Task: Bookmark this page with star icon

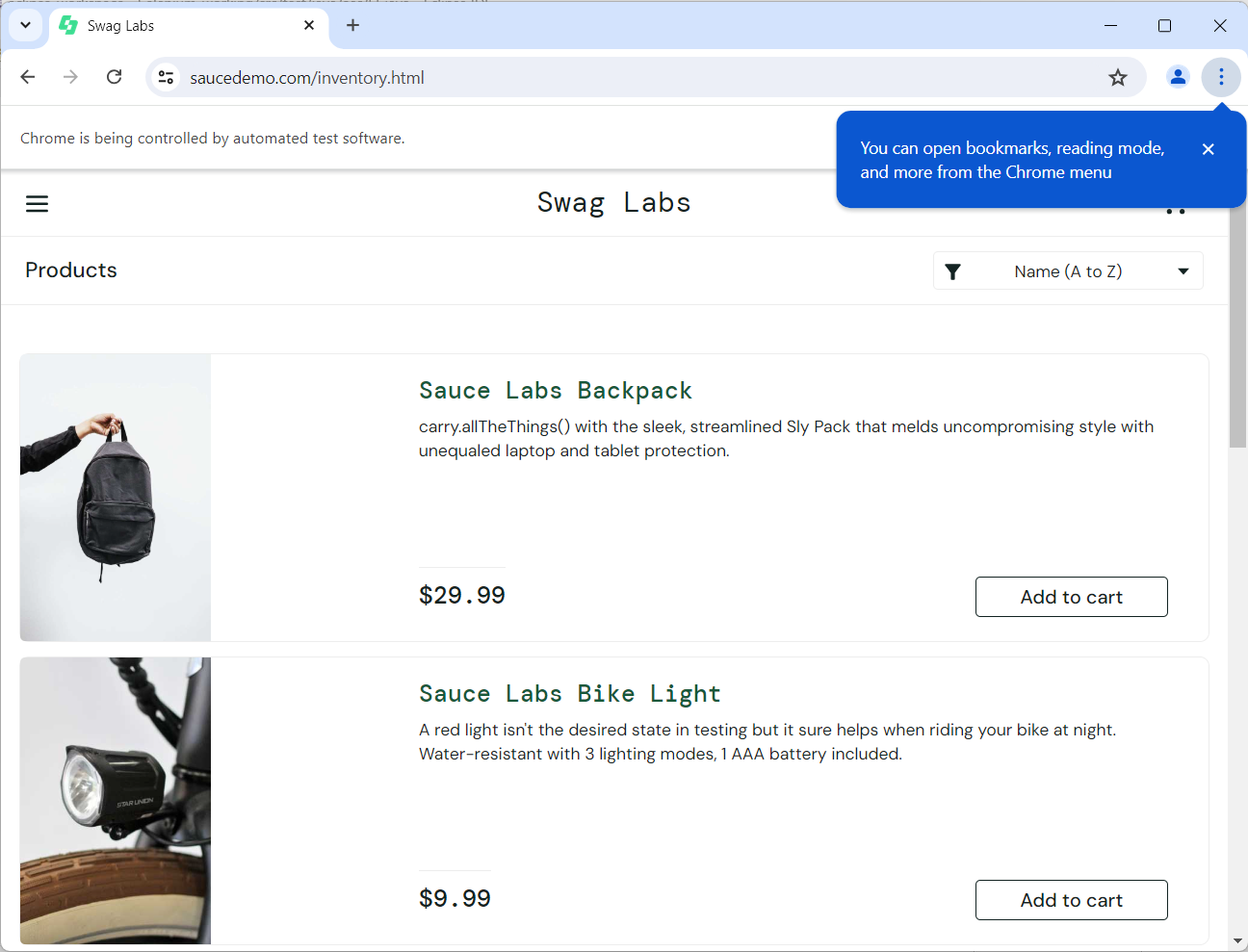Action: tap(1117, 78)
